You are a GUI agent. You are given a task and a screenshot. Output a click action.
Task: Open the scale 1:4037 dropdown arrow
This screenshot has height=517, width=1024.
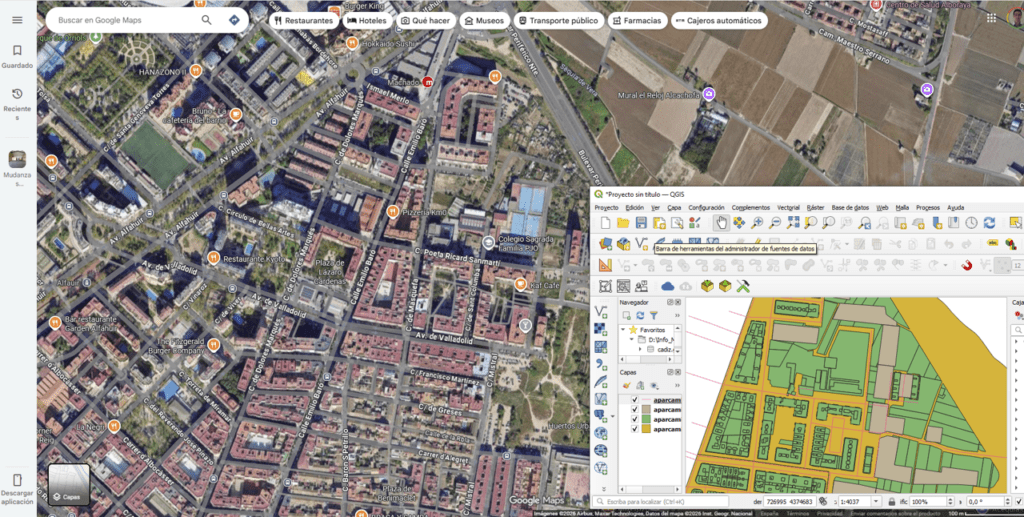[x=876, y=501]
